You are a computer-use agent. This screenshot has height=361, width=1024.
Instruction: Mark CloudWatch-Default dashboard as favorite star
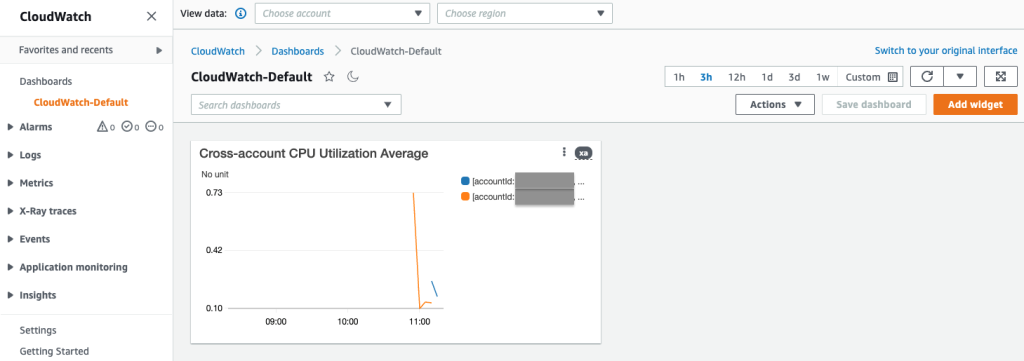[329, 77]
